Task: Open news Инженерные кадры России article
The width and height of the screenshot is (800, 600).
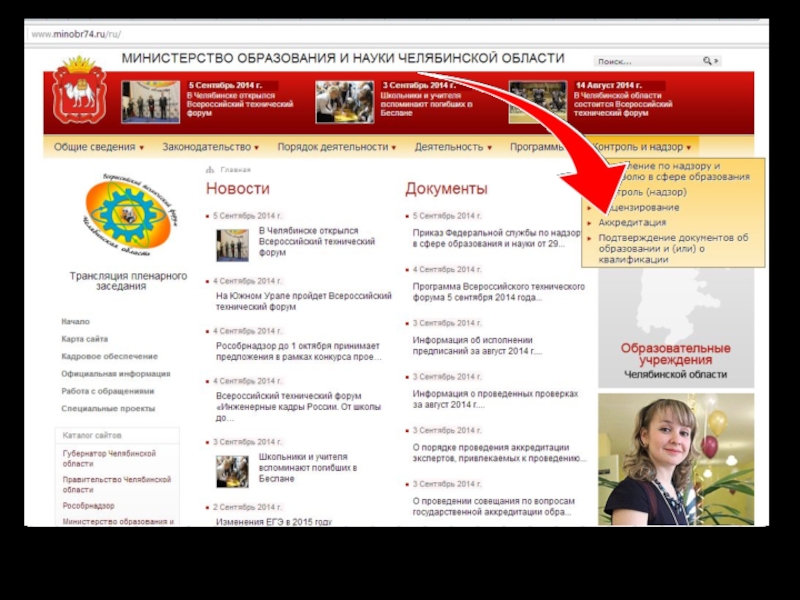Action: (x=298, y=407)
